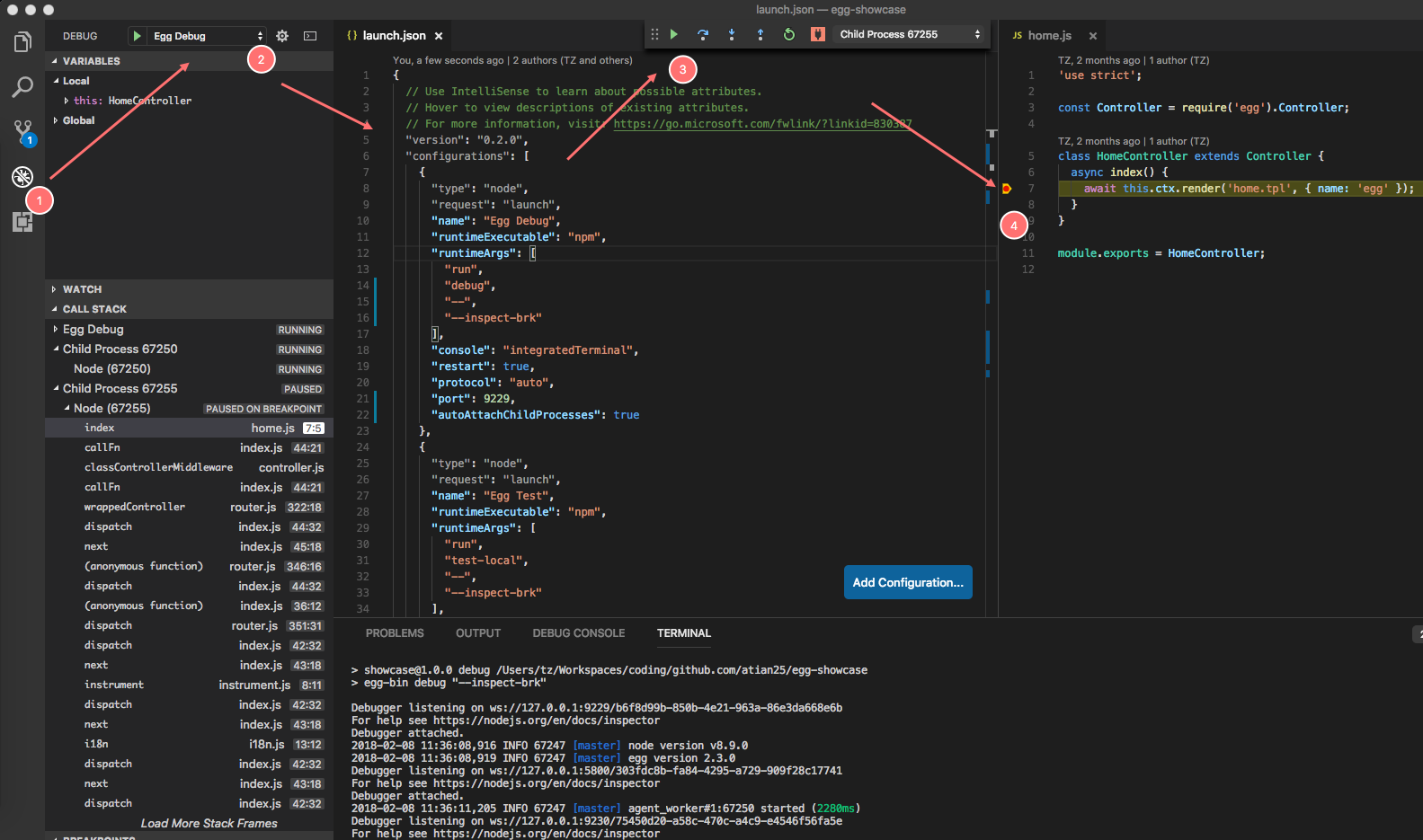Click module.exports line in home.js
This screenshot has width=1423, height=840.
click(x=1161, y=253)
